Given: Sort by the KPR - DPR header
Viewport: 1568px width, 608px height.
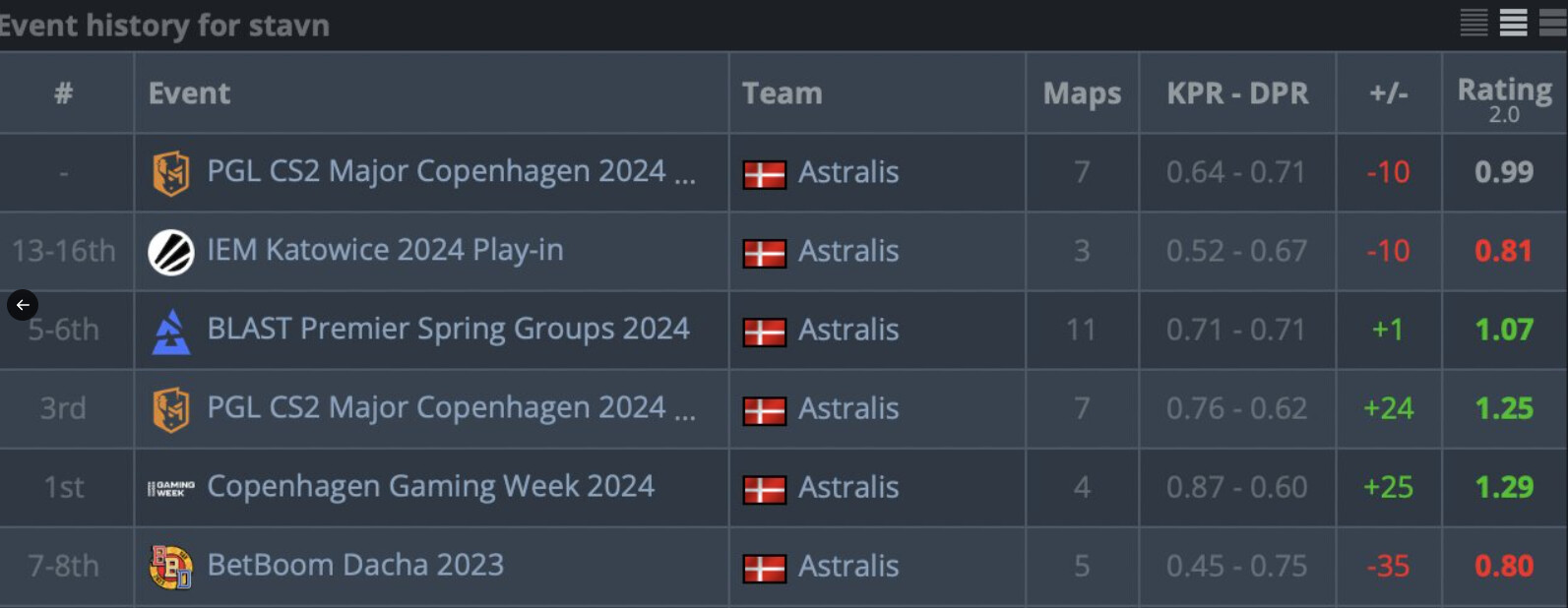Looking at the screenshot, I should coord(1237,93).
